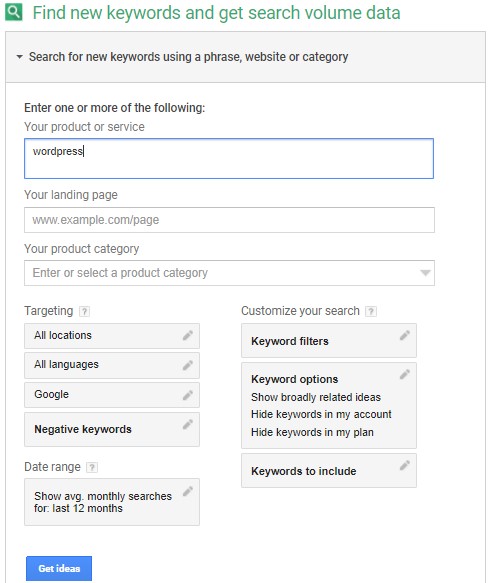Open product category dropdown arrow
This screenshot has height=583, width=491.
coord(425,273)
